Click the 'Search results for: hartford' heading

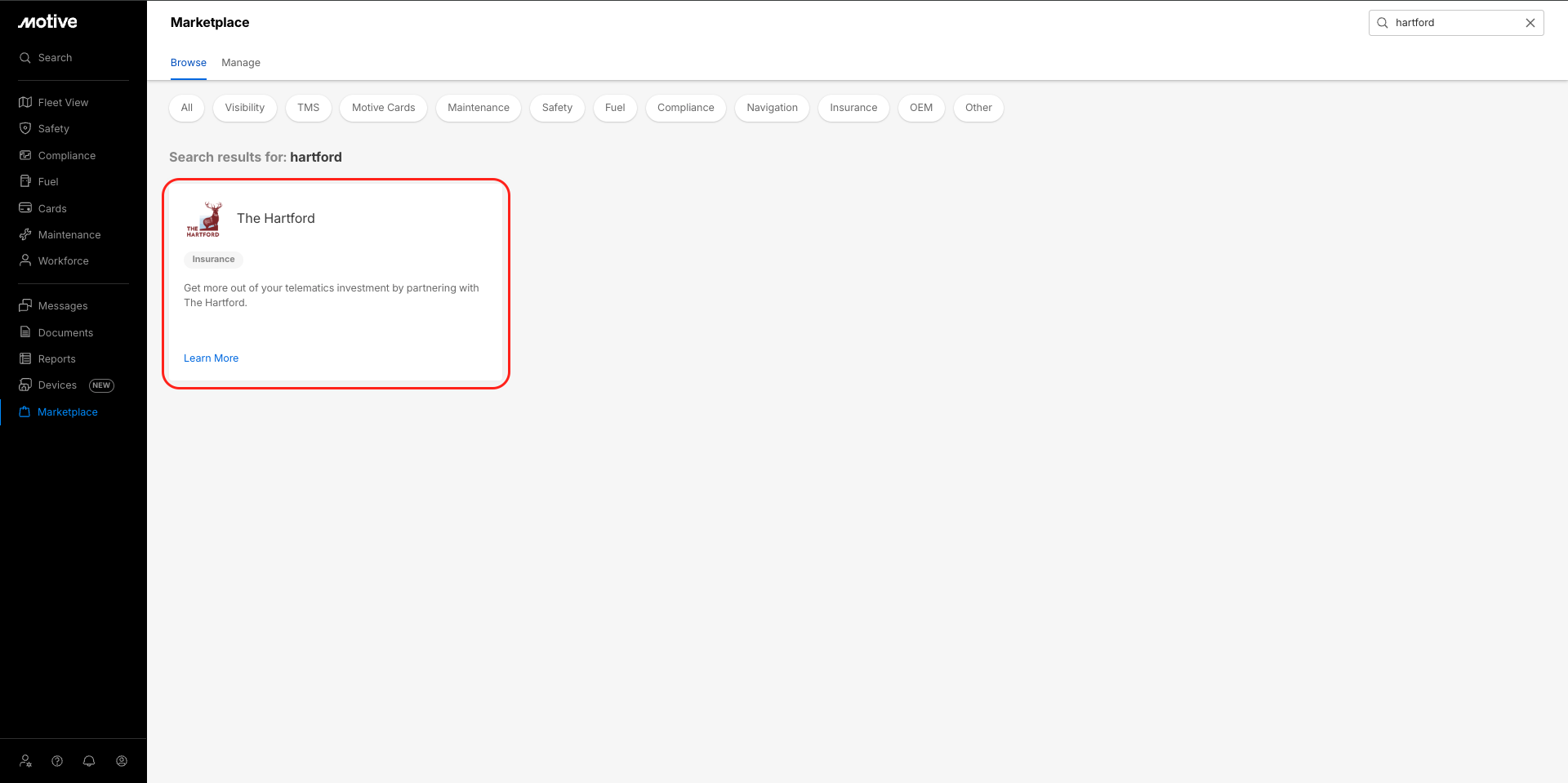(x=256, y=157)
